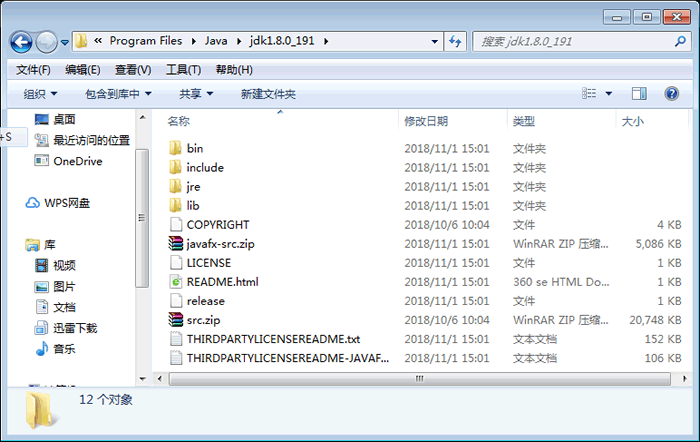Select the README.html file icon

176,282
